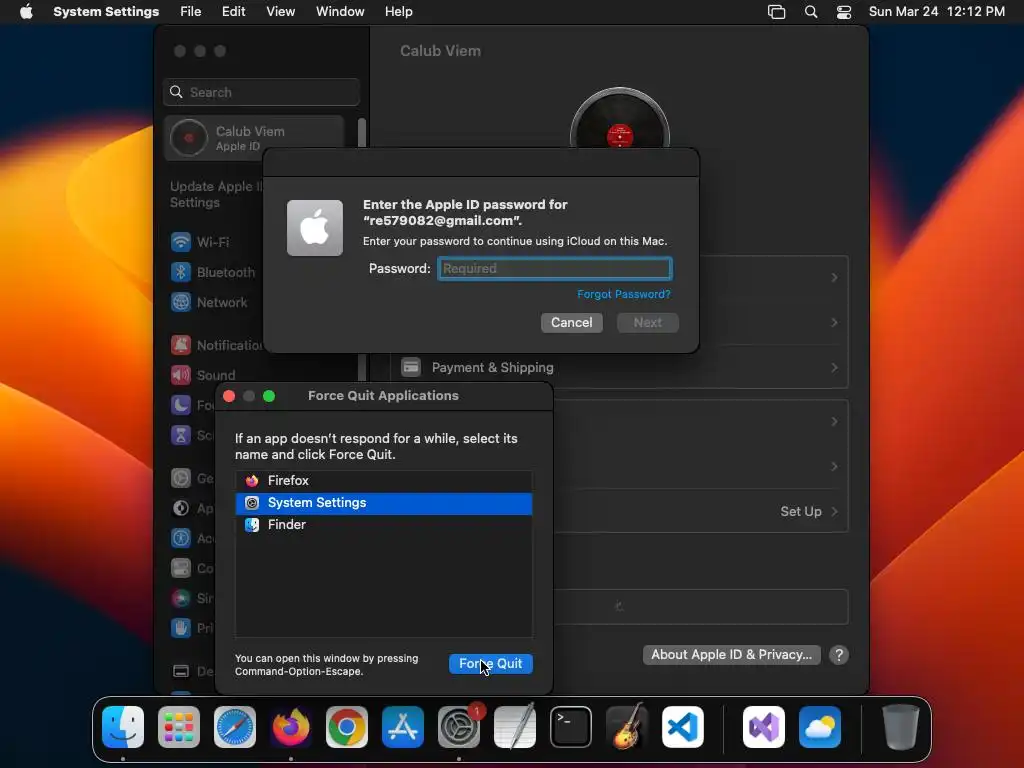Open Firefox from the Dock
The width and height of the screenshot is (1024, 768).
tap(291, 727)
